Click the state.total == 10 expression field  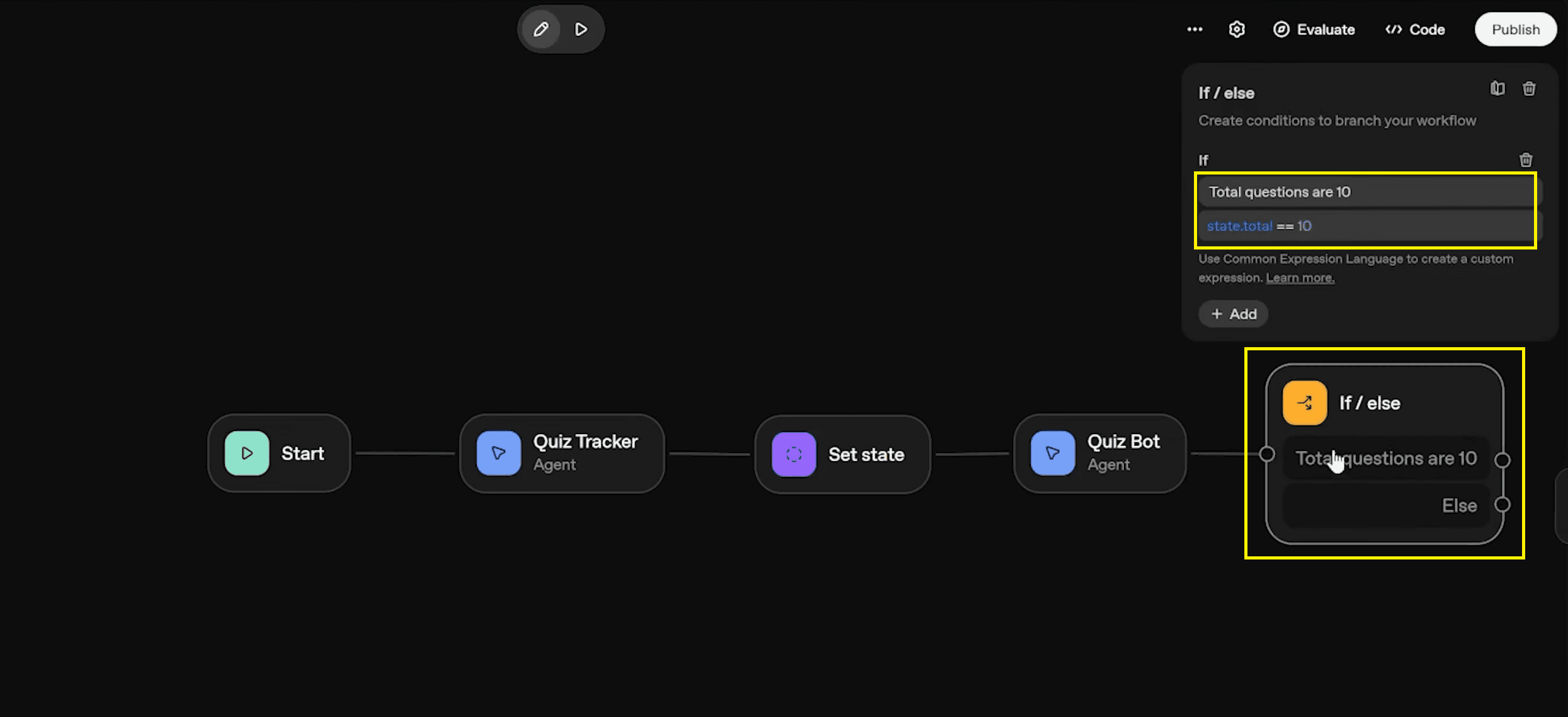tap(1365, 226)
